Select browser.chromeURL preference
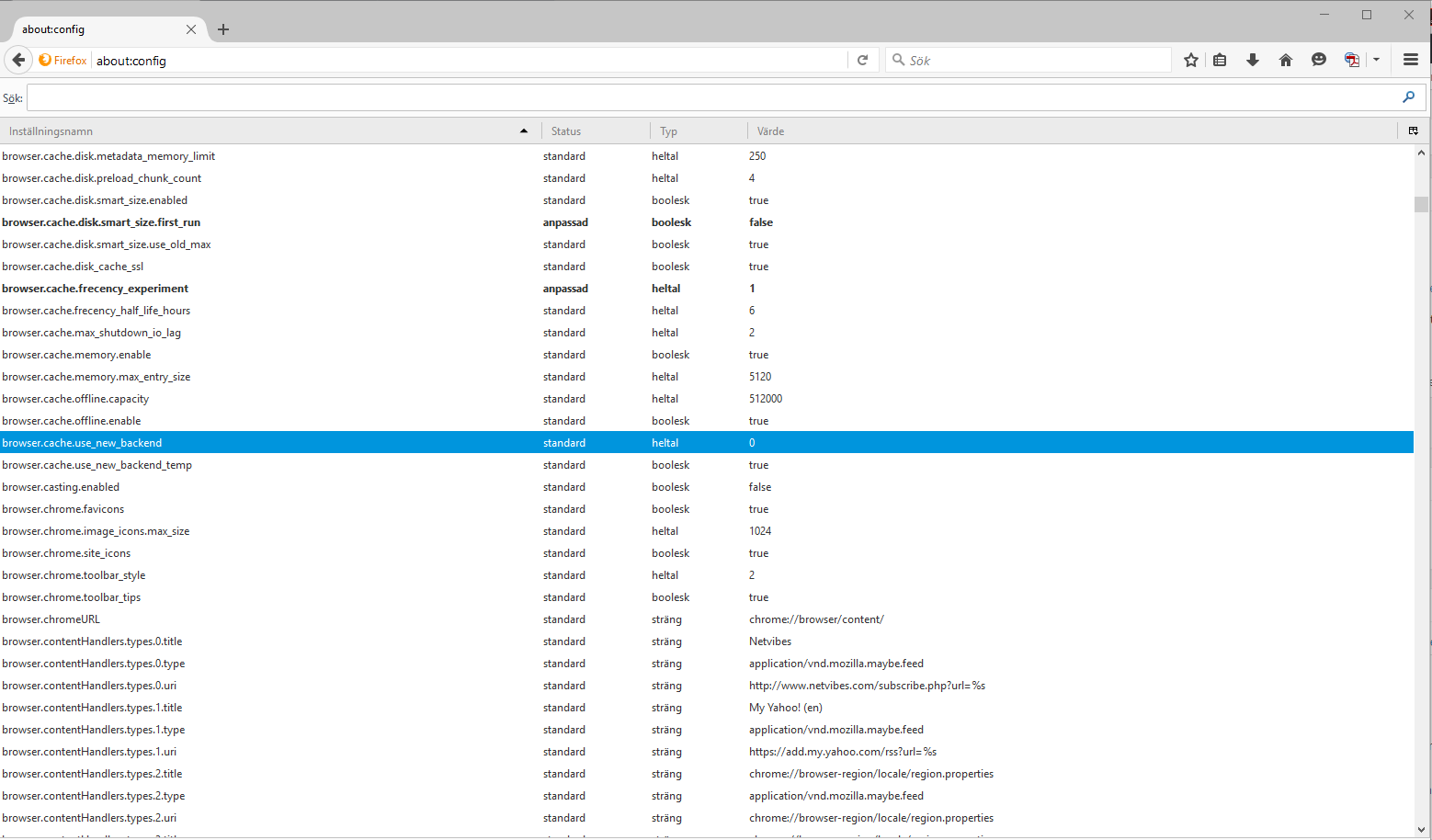Screen dimensions: 1432x840 pos(707,619)
